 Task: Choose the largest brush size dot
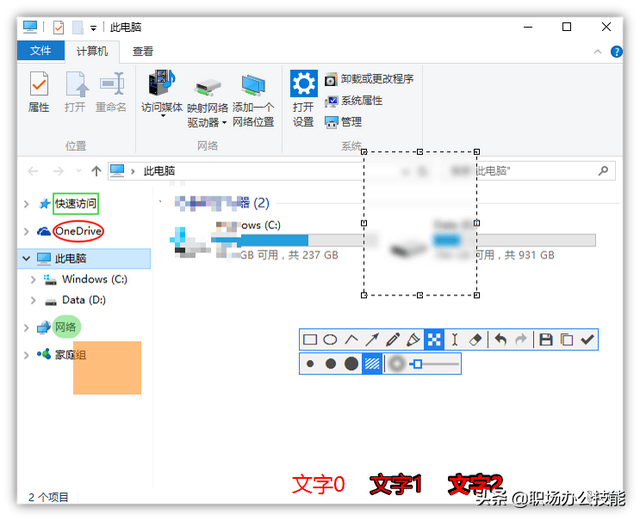[x=351, y=364]
